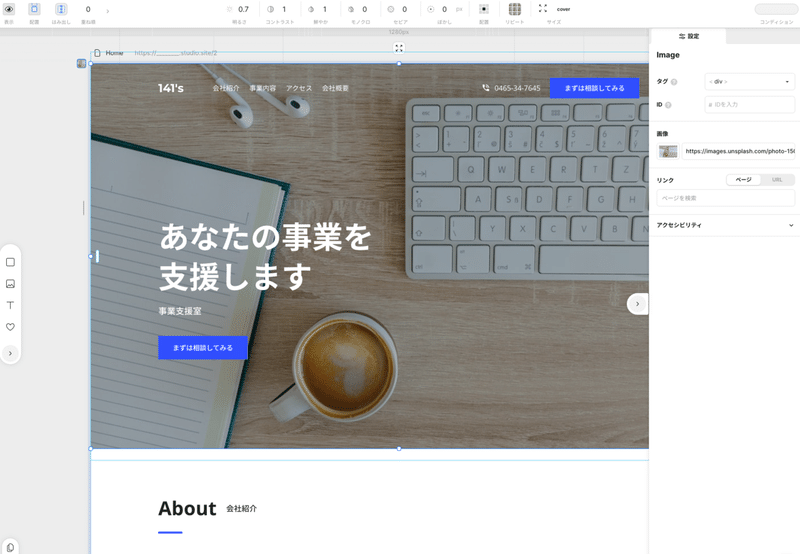Set the brightness value 0.7
This screenshot has height=554, width=800.
(x=243, y=9)
